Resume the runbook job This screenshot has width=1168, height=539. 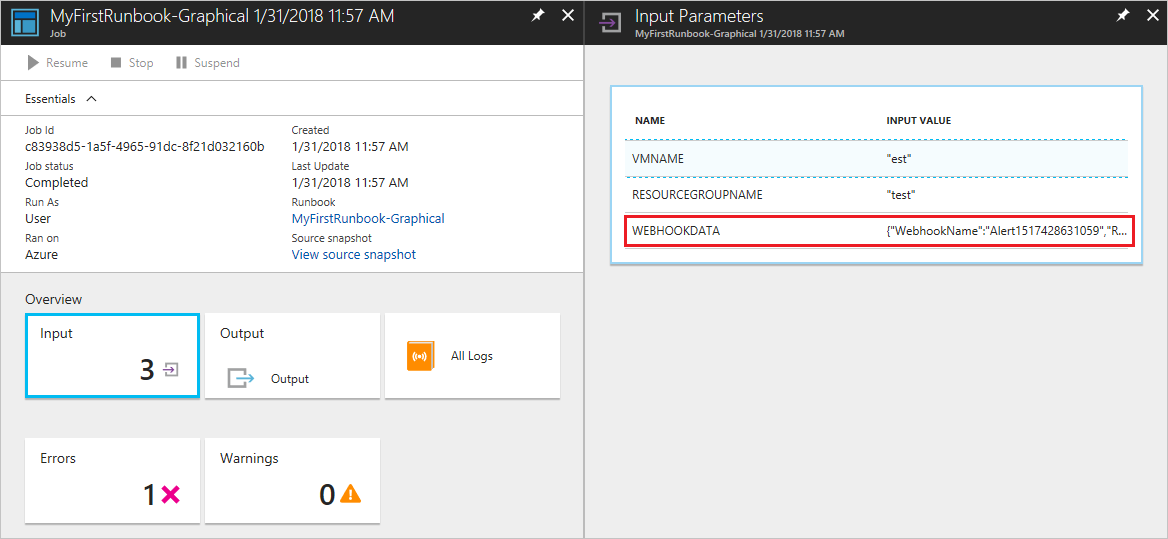[58, 63]
